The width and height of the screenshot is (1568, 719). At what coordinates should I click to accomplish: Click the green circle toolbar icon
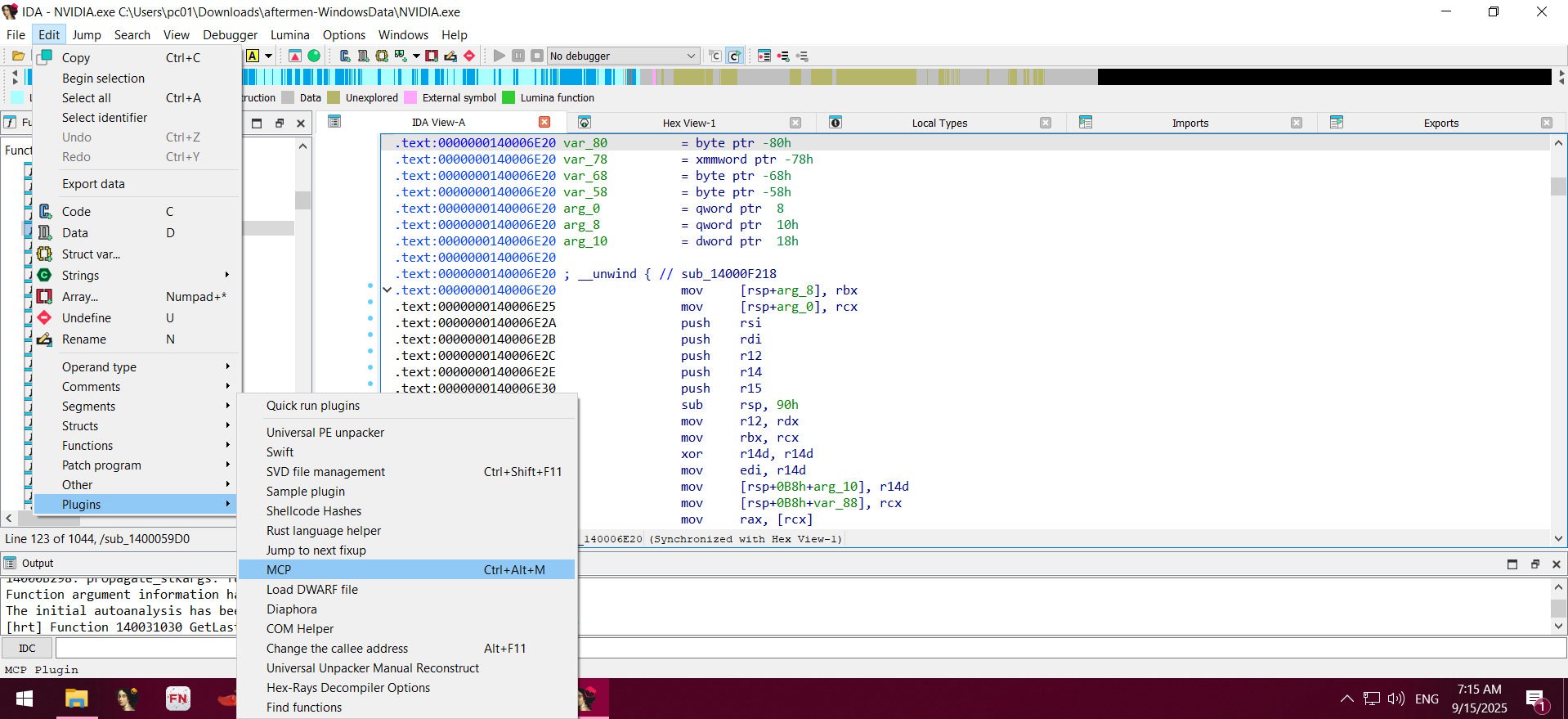click(x=314, y=56)
